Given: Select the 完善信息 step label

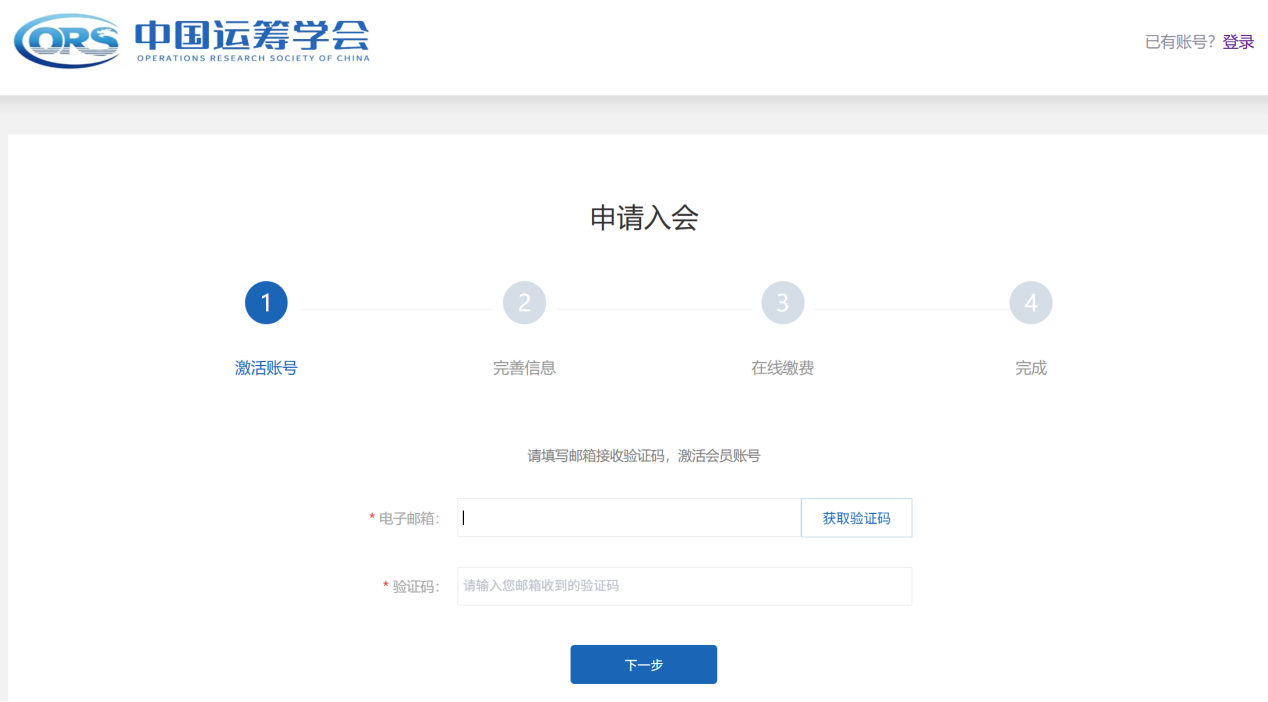Looking at the screenshot, I should click(x=524, y=367).
